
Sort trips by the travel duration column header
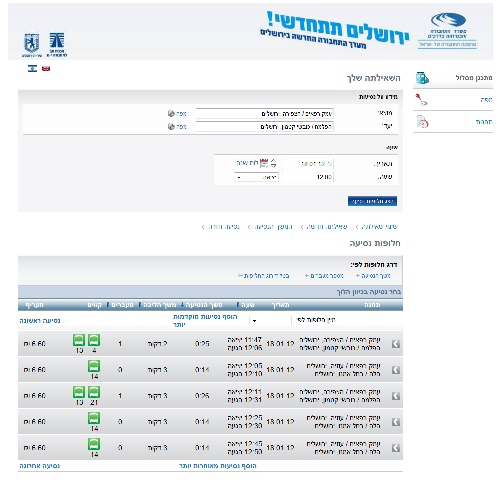point(201,305)
